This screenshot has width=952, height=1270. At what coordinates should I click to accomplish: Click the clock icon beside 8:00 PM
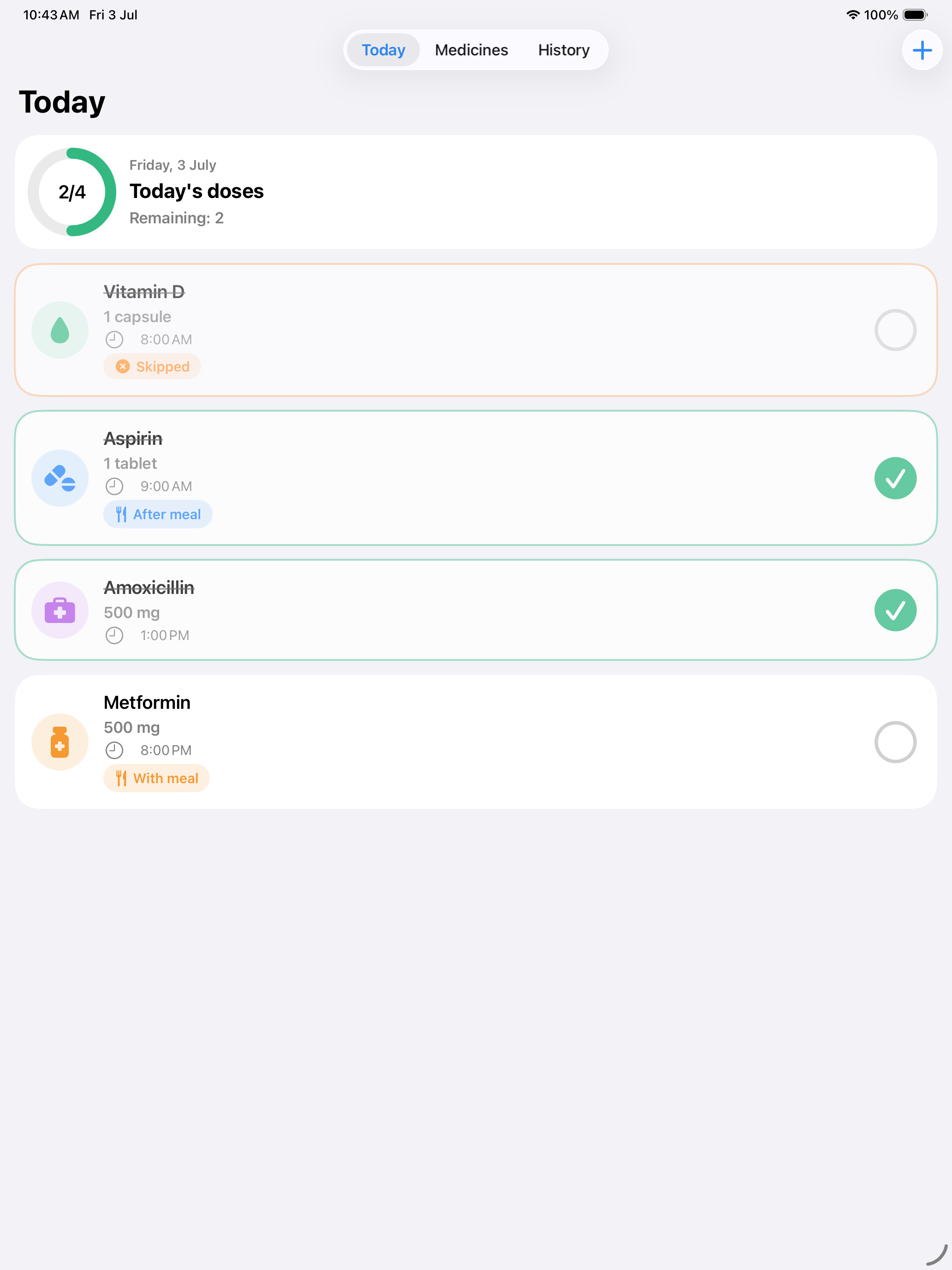114,750
